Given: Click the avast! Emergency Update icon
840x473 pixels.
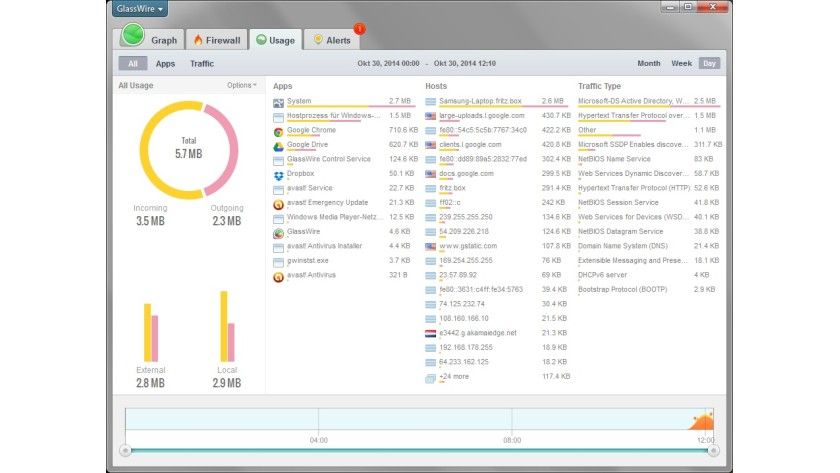Looking at the screenshot, I should (279, 204).
